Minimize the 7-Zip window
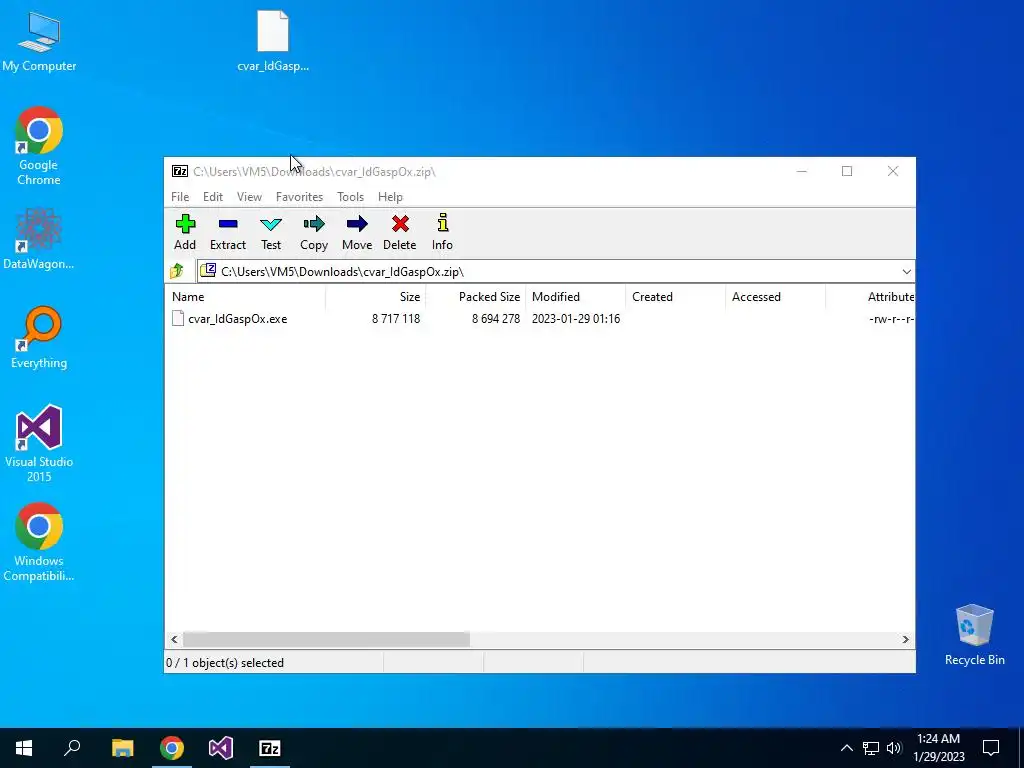Image resolution: width=1024 pixels, height=768 pixels. pos(802,171)
